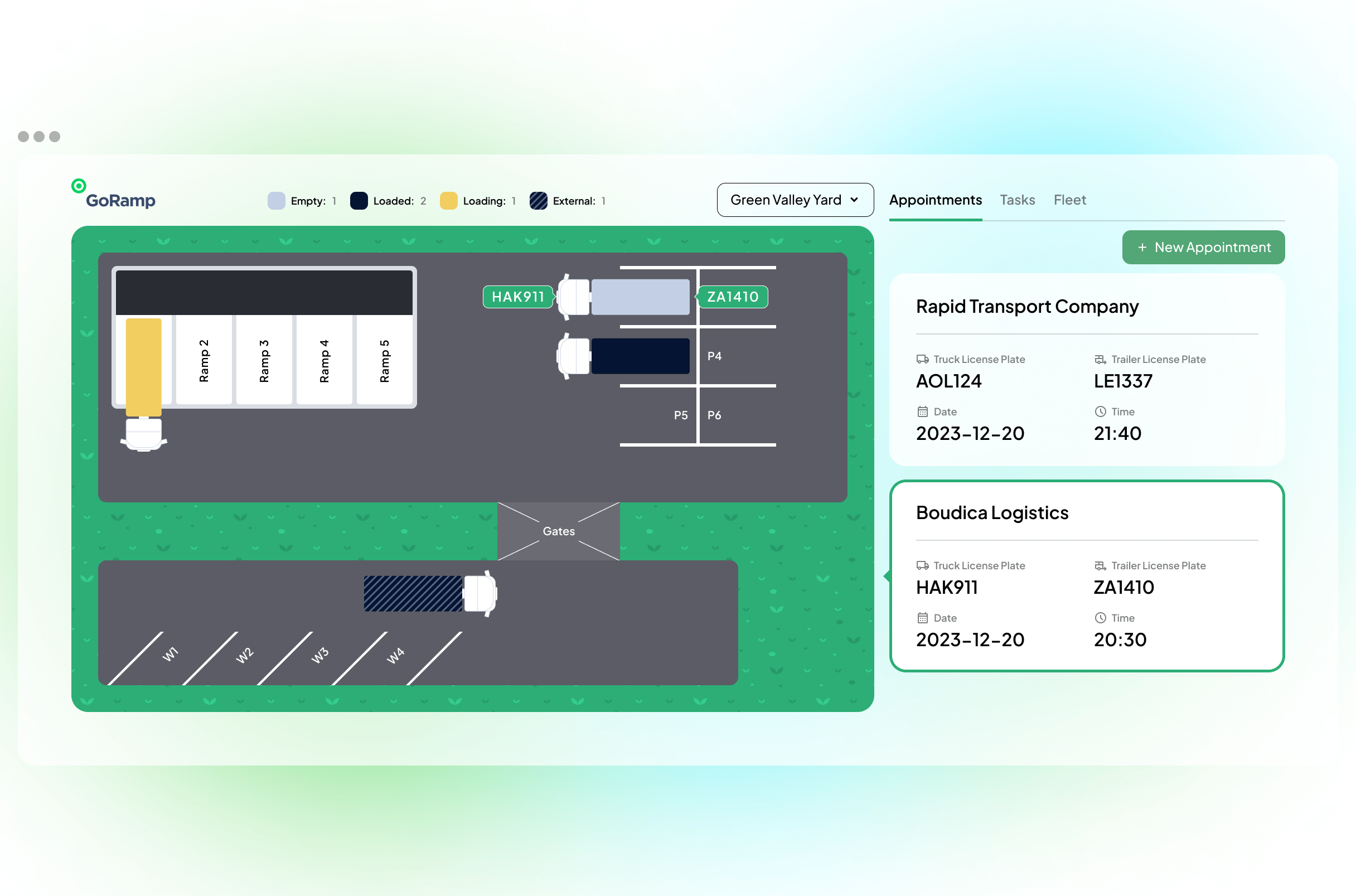Click the trailer license plate icon under Boudica Logistics
1356x896 pixels.
coord(1100,565)
